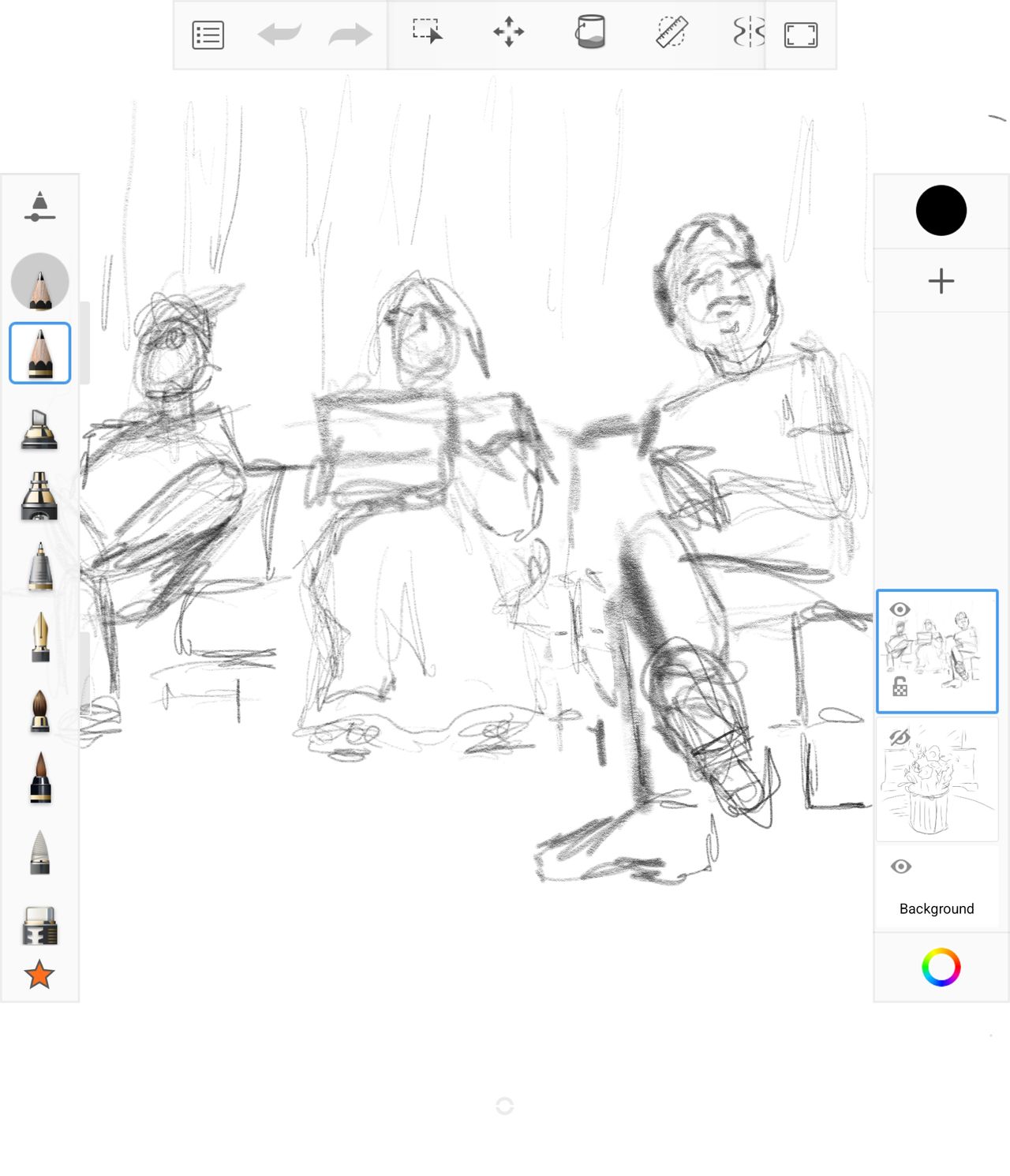
Task: Toggle transparency lock on top layer
Action: (900, 687)
